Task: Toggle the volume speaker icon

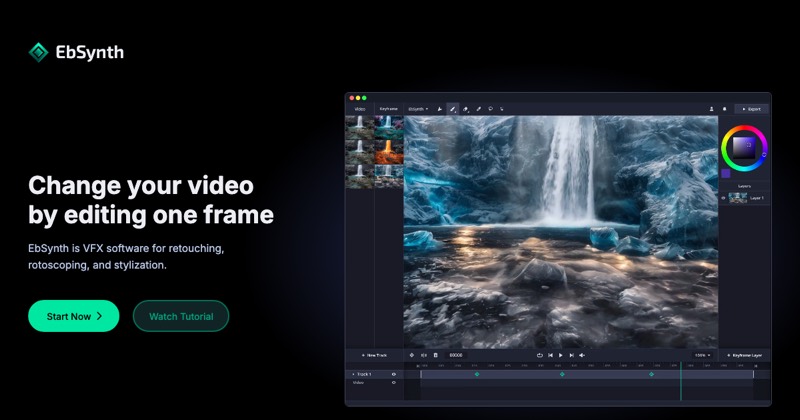Action: point(582,355)
